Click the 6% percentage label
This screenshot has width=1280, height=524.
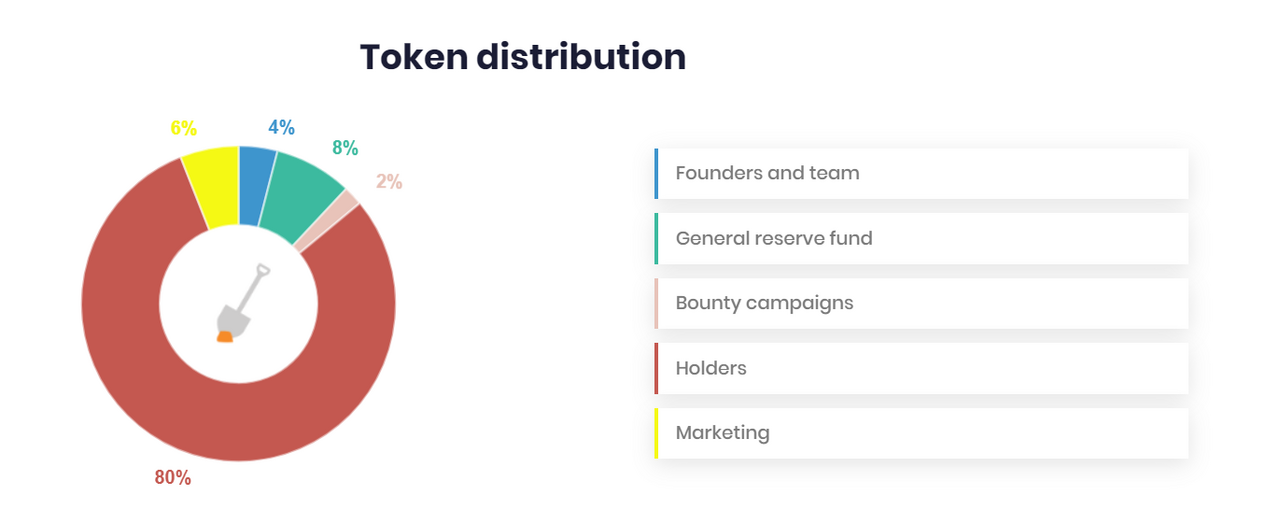coord(183,129)
